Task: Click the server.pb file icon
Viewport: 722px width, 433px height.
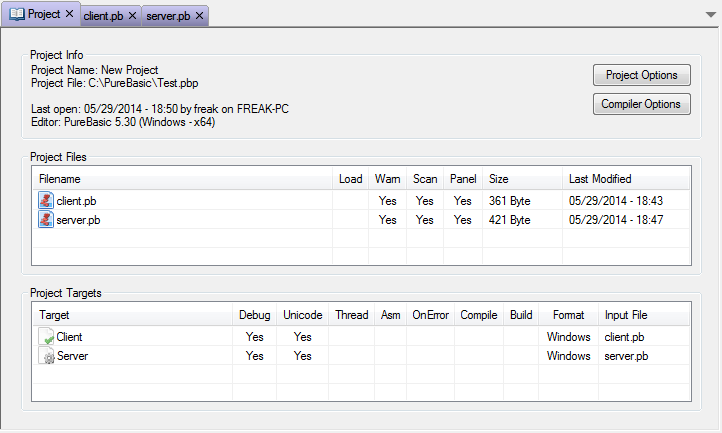Action: pyautogui.click(x=46, y=219)
